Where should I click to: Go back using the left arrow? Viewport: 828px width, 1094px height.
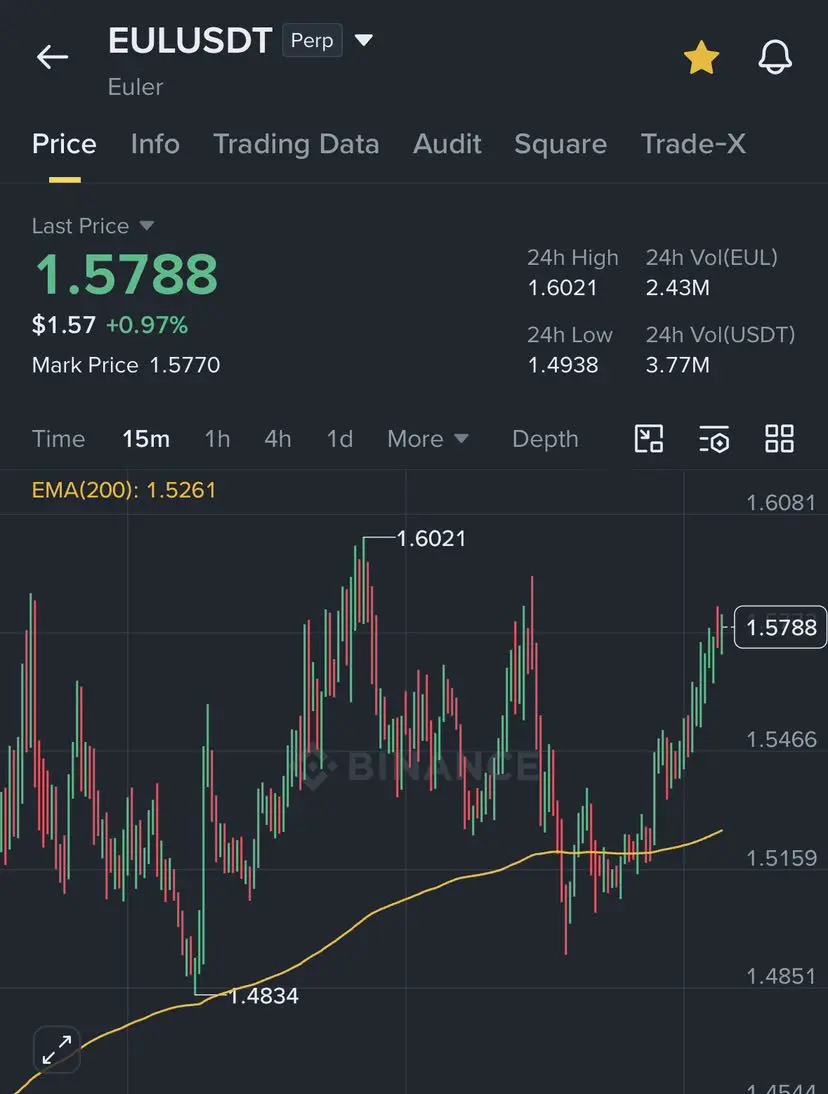[52, 57]
